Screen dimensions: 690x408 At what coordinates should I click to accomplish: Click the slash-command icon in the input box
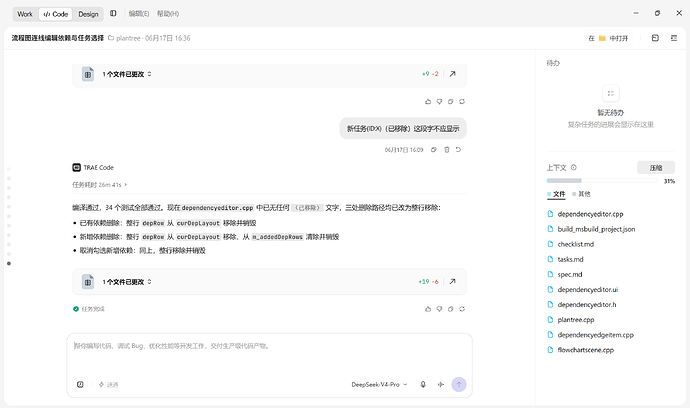(80, 384)
